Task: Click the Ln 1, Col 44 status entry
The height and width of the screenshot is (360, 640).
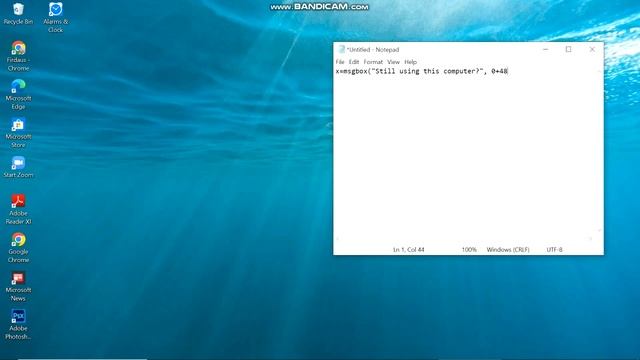Action: click(x=409, y=249)
